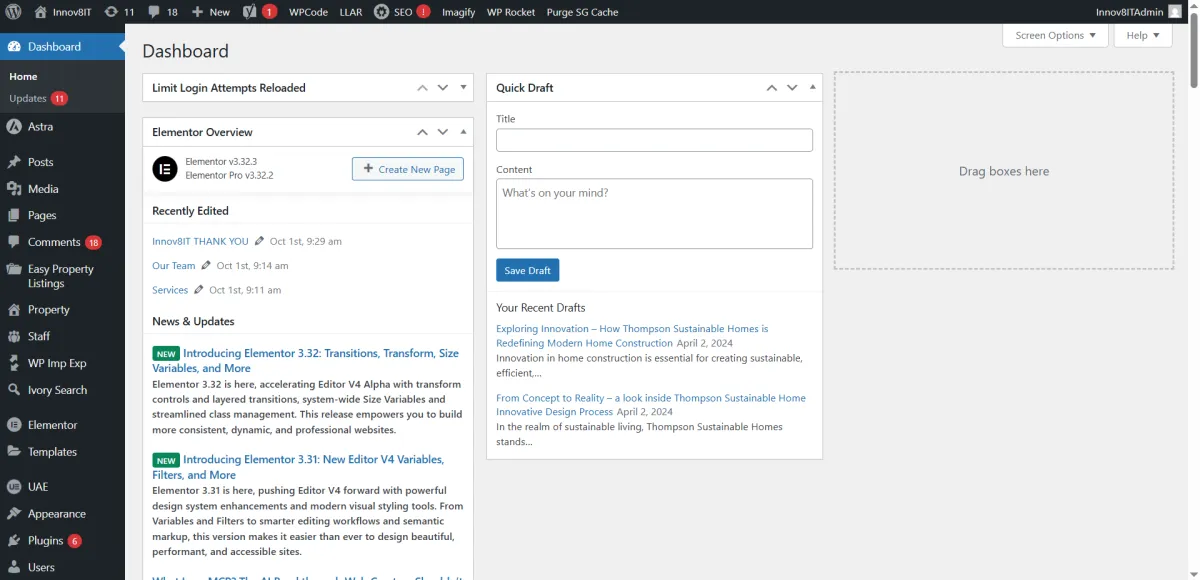Collapse the Quick Draft panel
This screenshot has height=580, width=1200.
[x=812, y=88]
